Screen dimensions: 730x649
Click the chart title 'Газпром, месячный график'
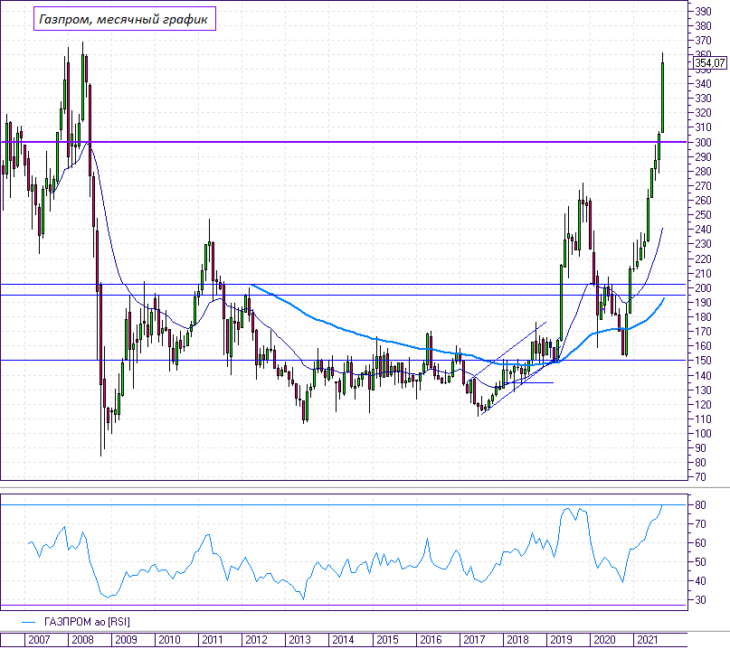pyautogui.click(x=124, y=19)
